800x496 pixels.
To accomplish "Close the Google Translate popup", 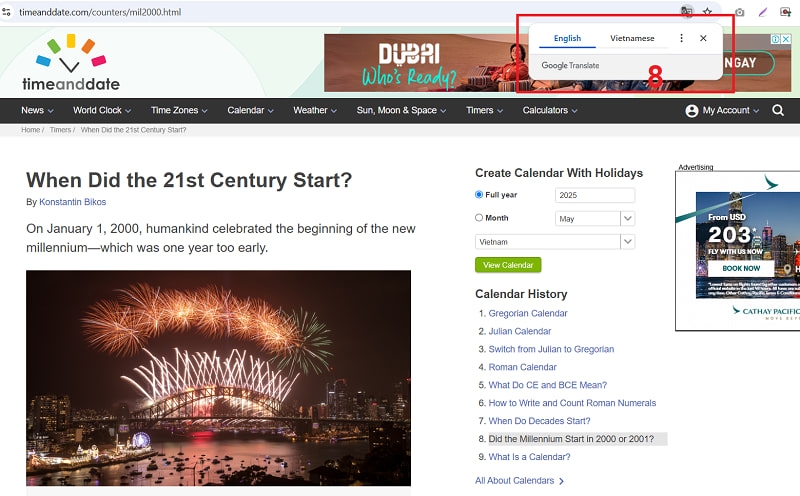I will [703, 38].
